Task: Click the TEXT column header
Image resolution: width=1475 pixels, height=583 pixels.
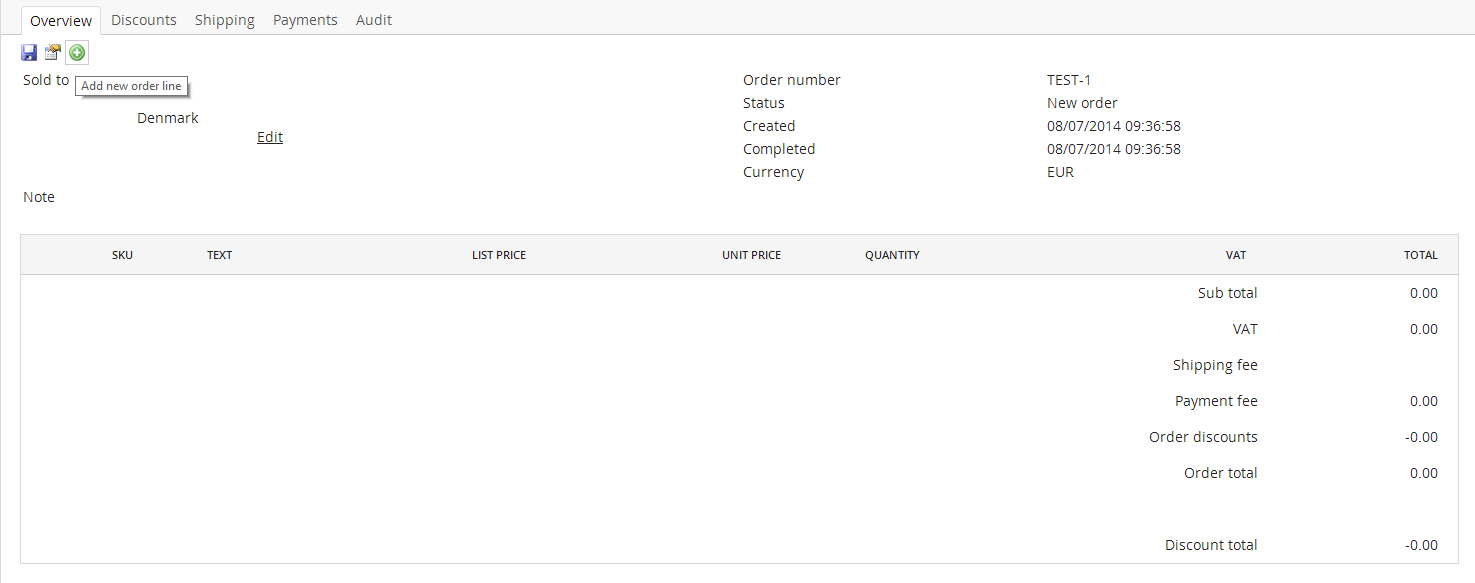Action: coord(219,255)
